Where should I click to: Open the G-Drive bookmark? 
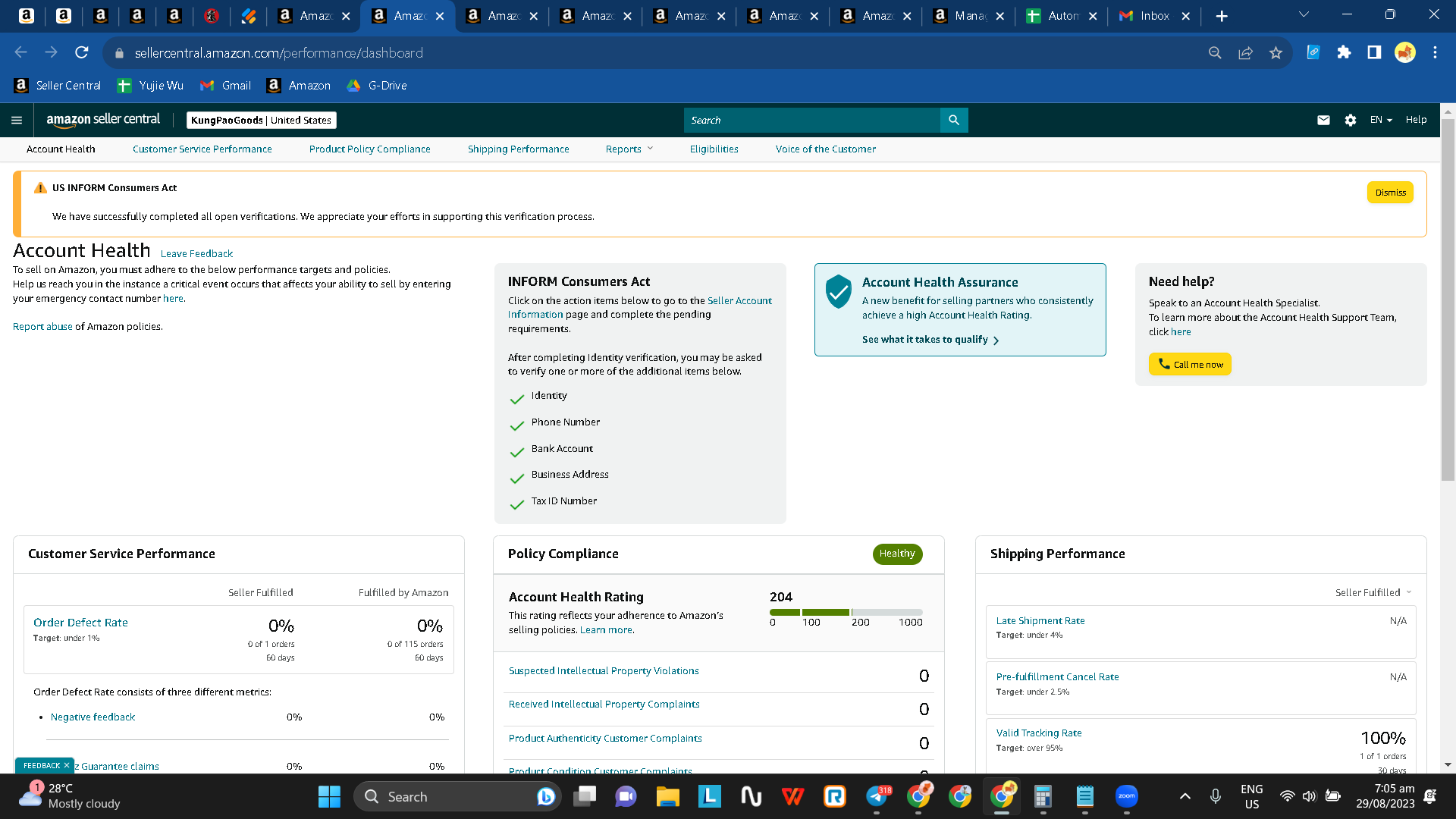pos(377,86)
